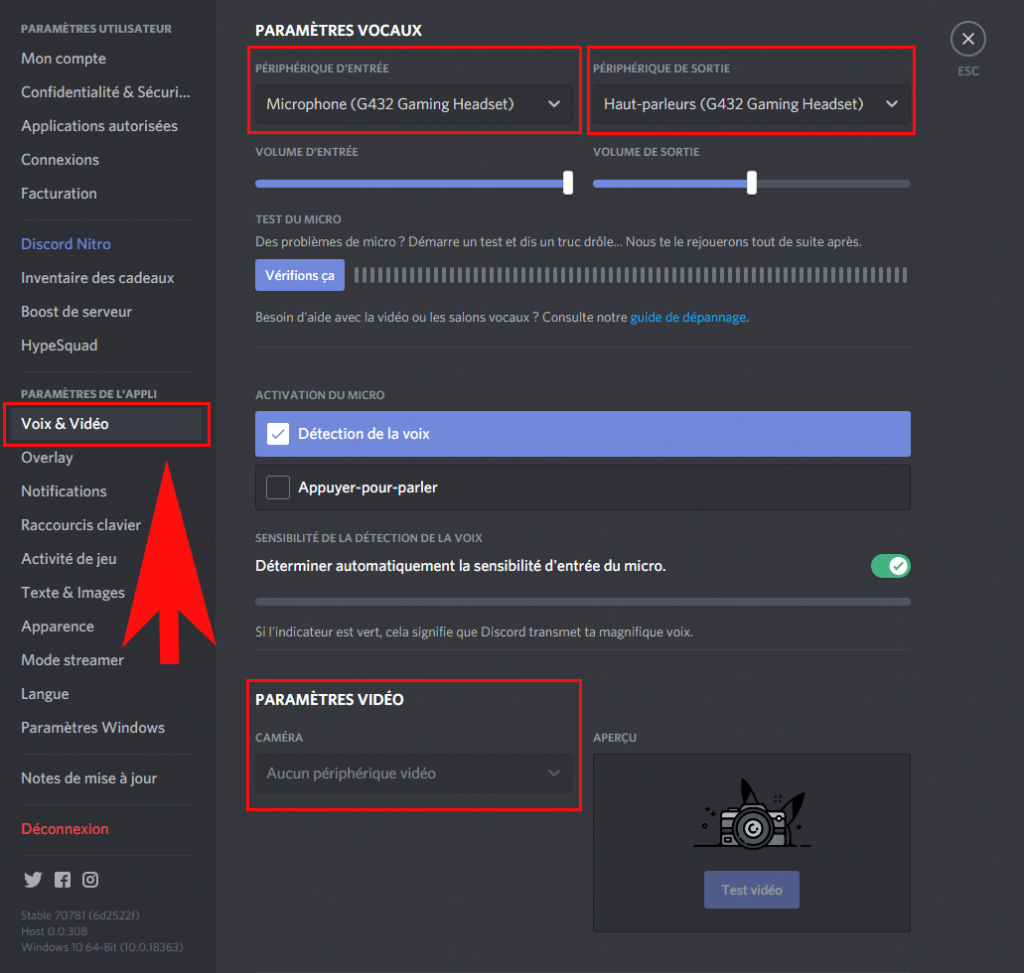Screen dimensions: 1024x973
Task: Close settings with the ESC X icon
Action: 967,40
